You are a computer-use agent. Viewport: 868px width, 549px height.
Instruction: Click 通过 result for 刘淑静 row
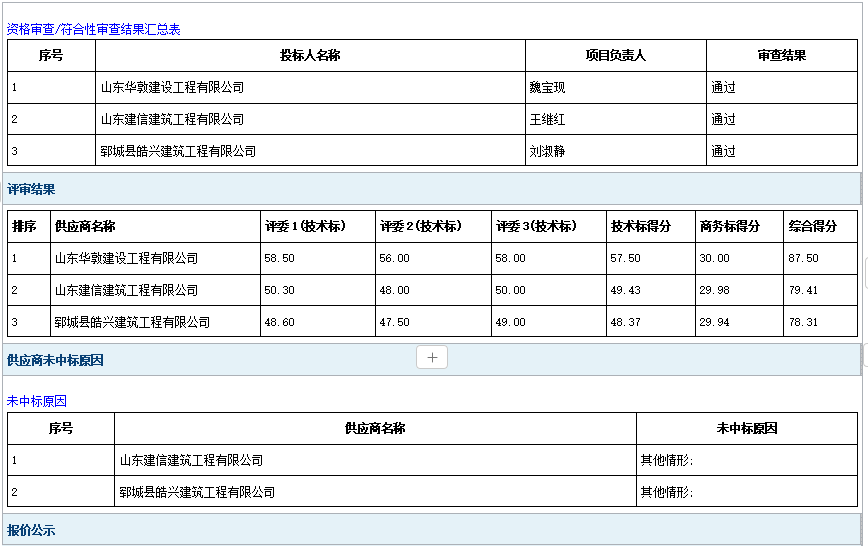[723, 152]
